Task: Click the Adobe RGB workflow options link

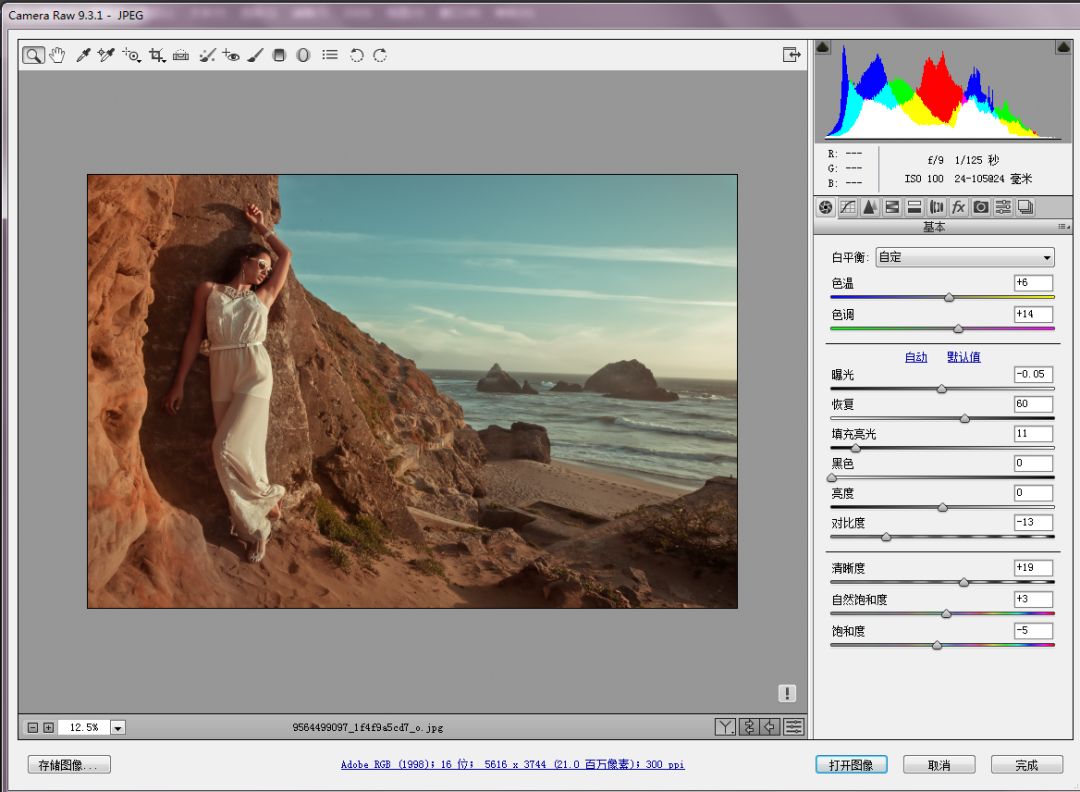Action: coord(512,765)
